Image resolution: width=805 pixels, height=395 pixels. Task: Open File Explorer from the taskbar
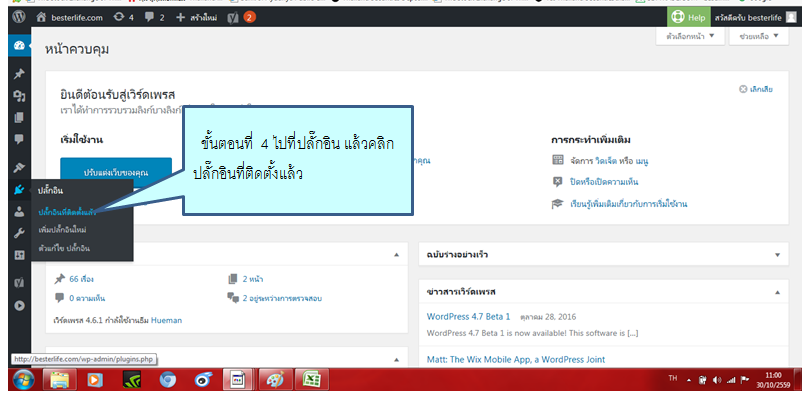tap(60, 380)
